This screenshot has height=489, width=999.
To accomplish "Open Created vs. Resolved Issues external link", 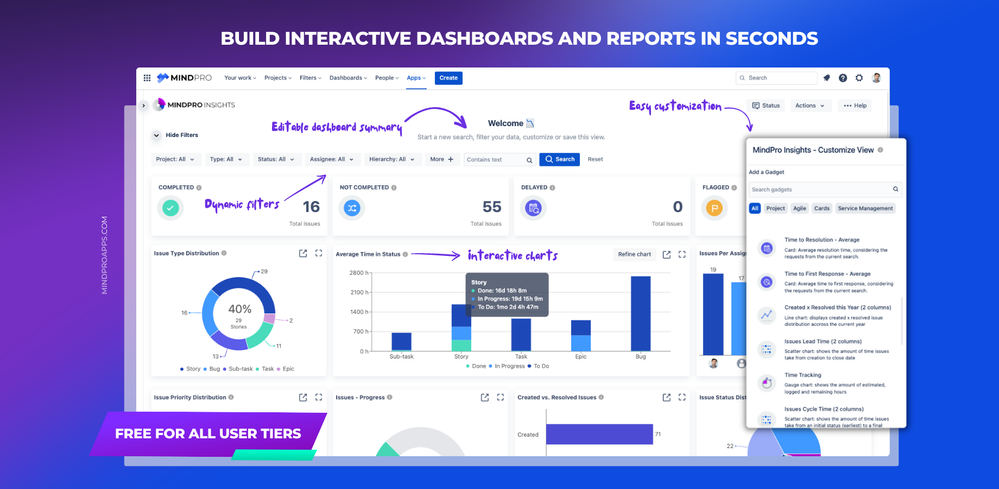I will [x=666, y=397].
